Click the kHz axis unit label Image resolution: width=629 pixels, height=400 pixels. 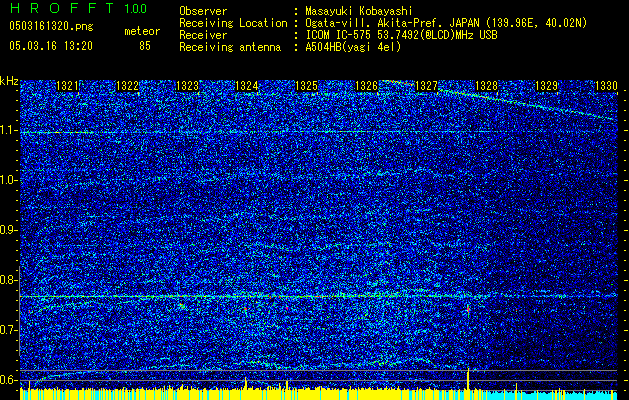point(9,81)
